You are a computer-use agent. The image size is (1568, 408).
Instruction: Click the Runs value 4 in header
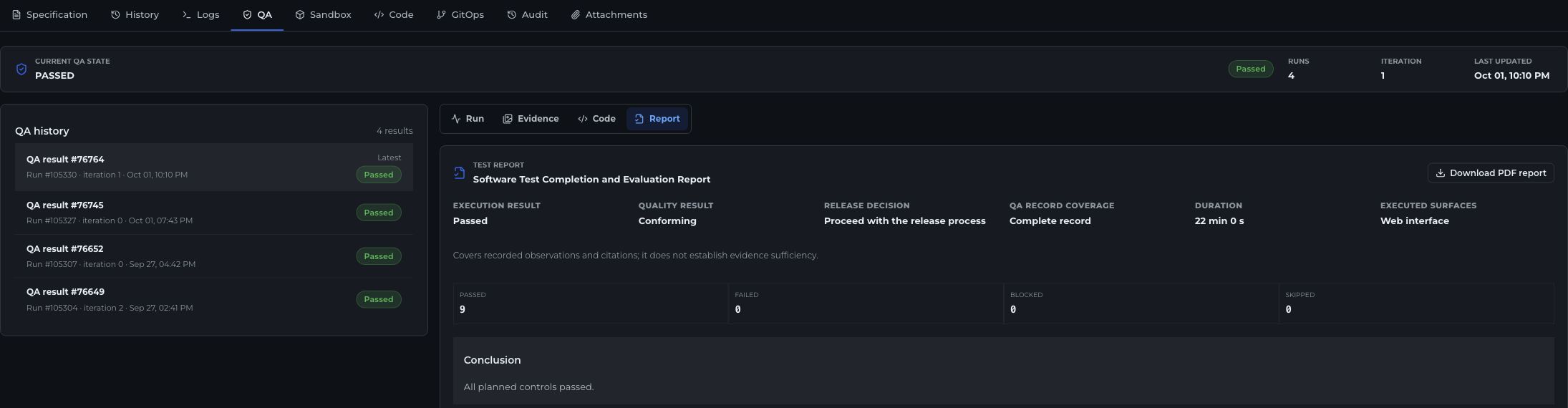(x=1291, y=75)
